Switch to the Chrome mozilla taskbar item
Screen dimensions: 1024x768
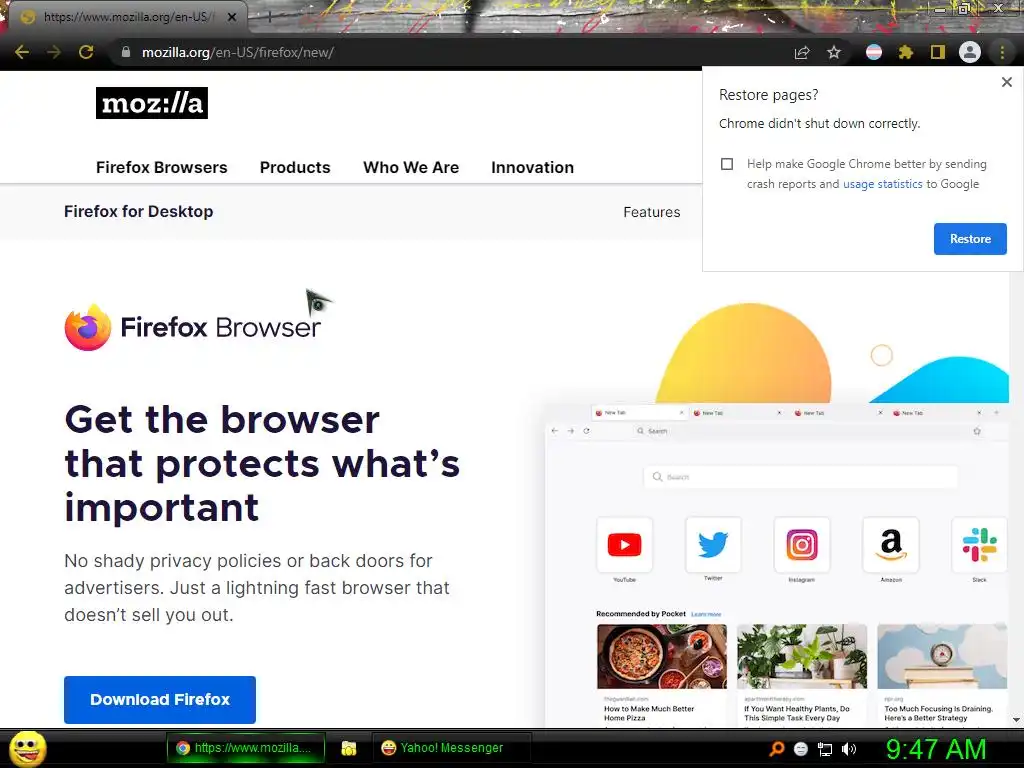pyautogui.click(x=246, y=748)
